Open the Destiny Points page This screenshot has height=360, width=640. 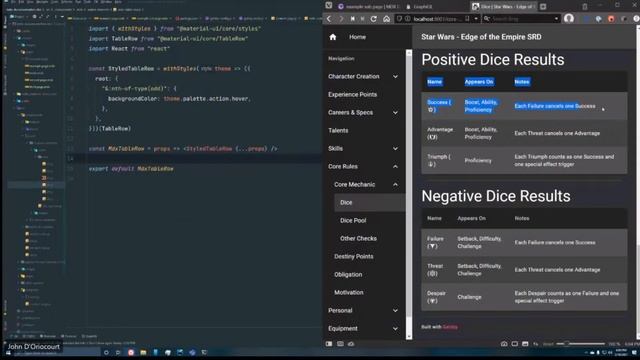[353, 256]
